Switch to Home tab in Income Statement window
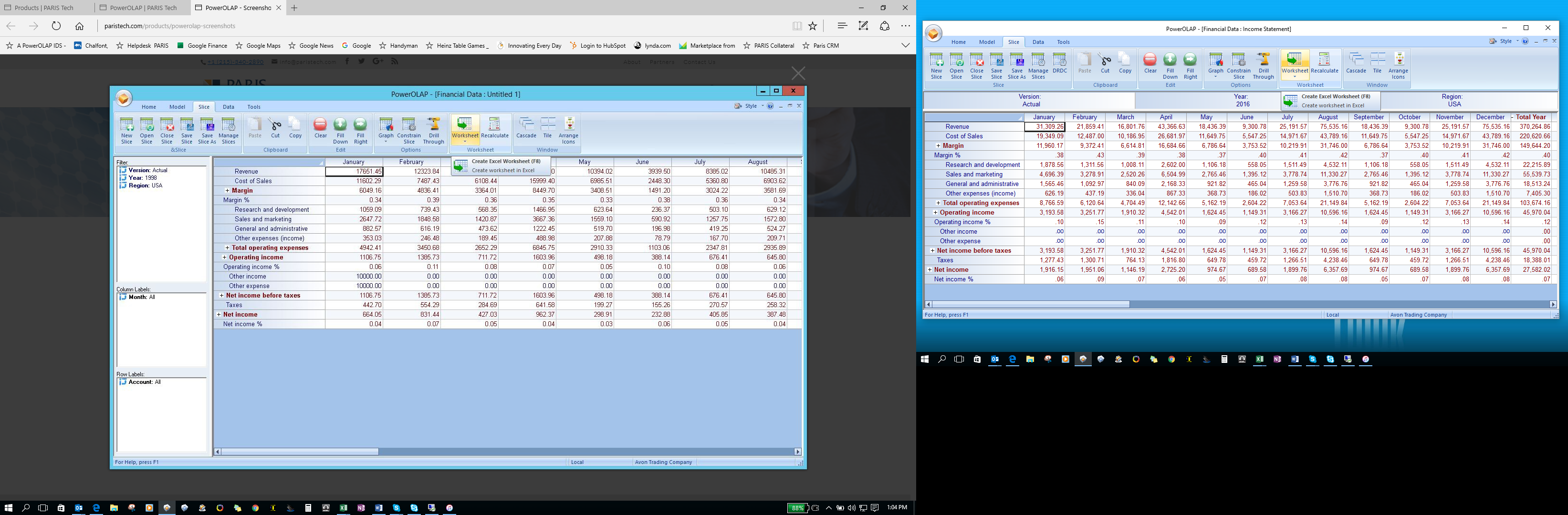 tap(958, 42)
